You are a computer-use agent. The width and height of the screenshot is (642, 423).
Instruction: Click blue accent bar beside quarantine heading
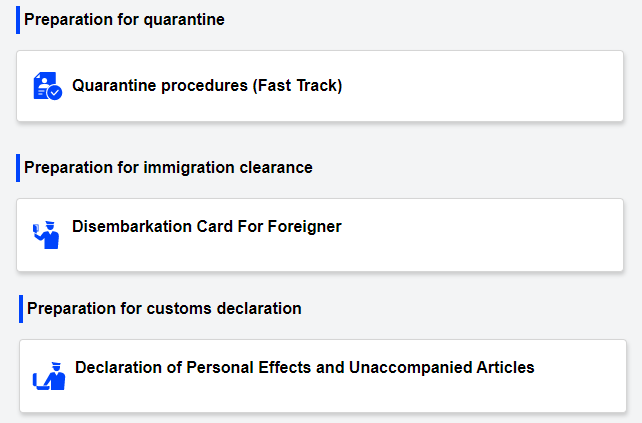coord(18,19)
